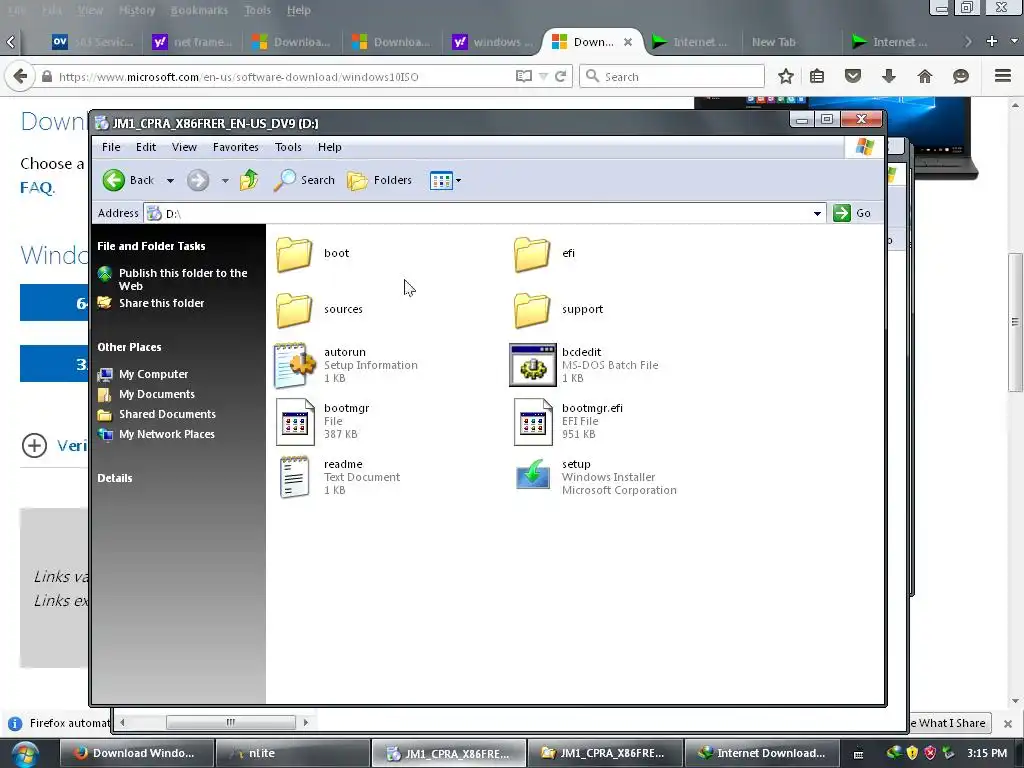Click Firefox back navigation button
The image size is (1024, 768).
click(x=20, y=76)
